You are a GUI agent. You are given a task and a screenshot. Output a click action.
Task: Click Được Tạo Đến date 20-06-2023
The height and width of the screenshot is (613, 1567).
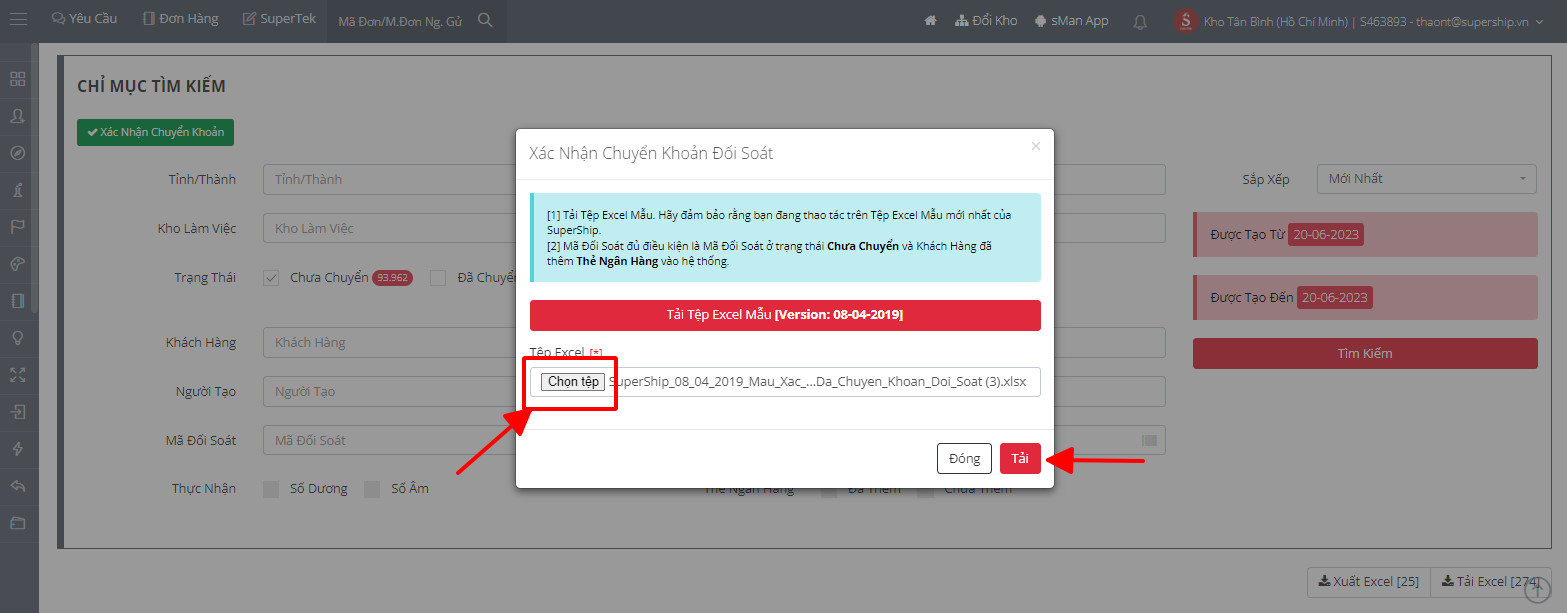point(1334,298)
